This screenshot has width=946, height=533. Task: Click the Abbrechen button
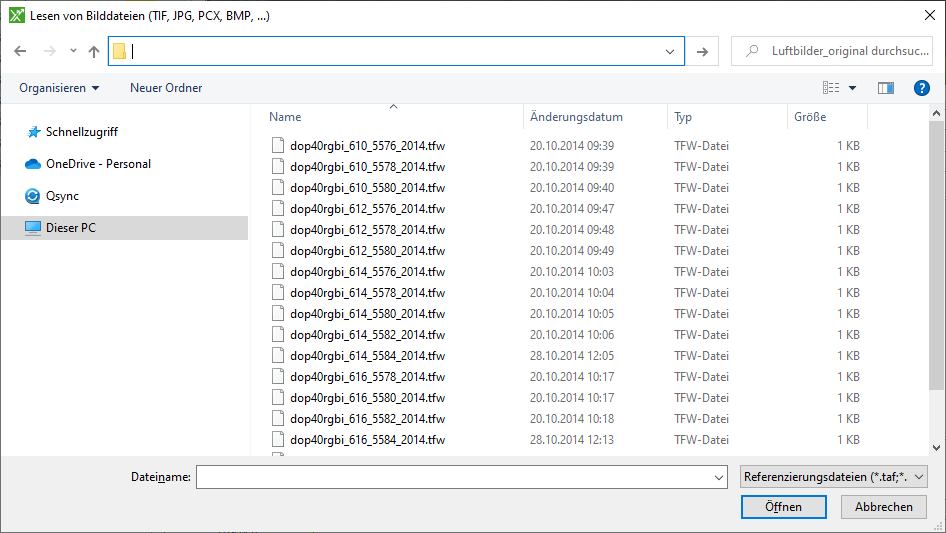pos(883,507)
